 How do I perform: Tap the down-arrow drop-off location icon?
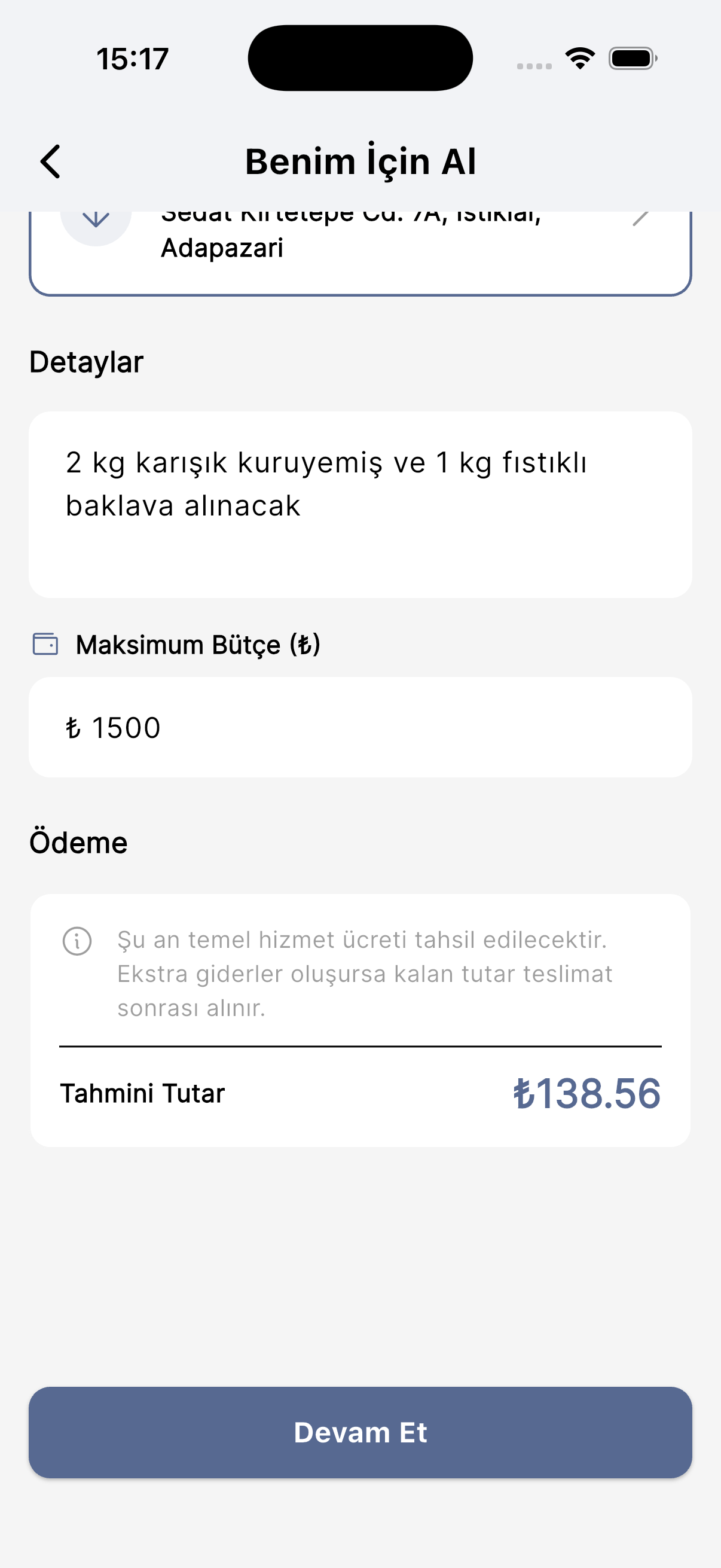(x=96, y=220)
